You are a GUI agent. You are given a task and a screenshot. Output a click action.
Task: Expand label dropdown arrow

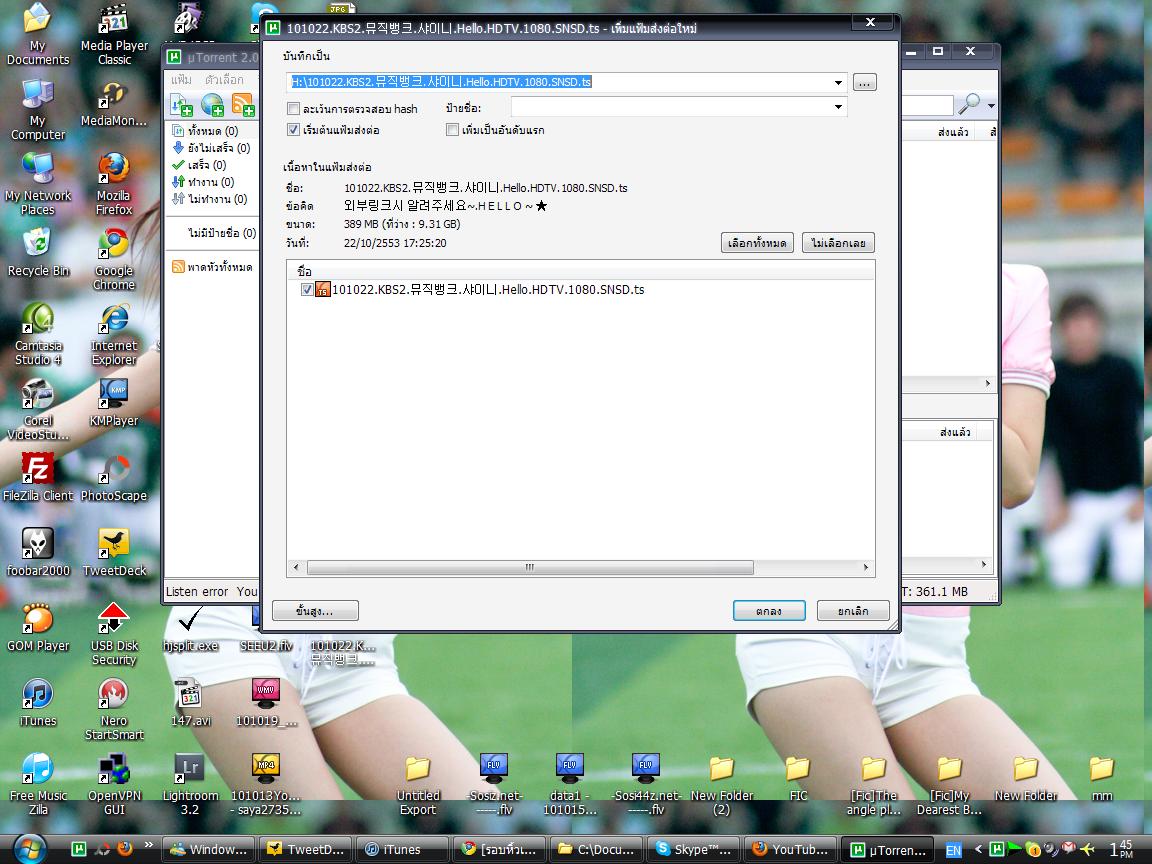tap(838, 107)
